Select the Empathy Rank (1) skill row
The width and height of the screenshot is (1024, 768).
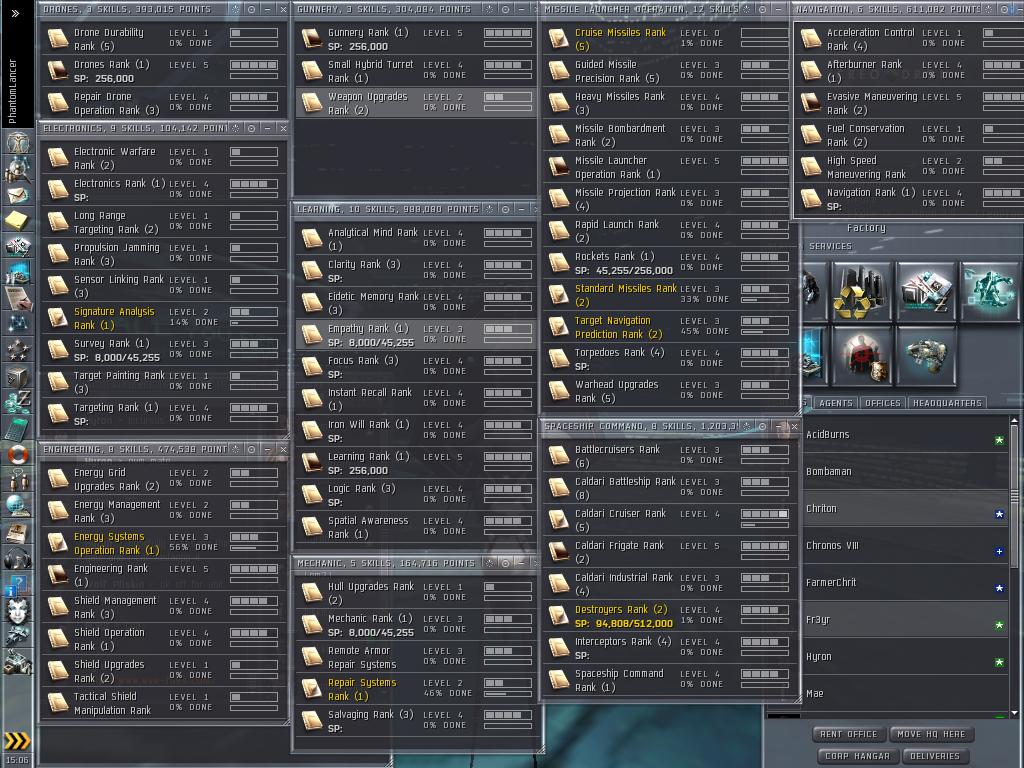pyautogui.click(x=415, y=335)
